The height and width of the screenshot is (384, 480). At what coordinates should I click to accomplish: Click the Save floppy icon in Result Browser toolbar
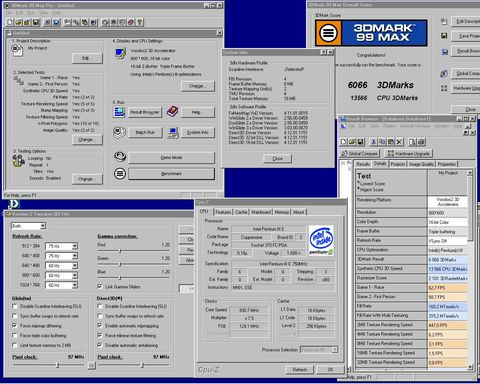[360, 142]
